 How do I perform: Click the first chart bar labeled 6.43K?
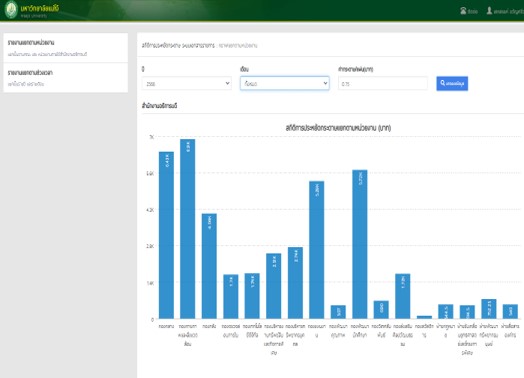click(x=166, y=235)
